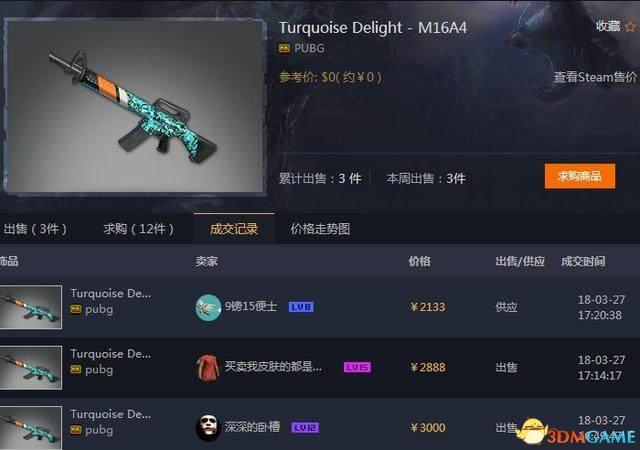Click the seller name 买卖我皮肤的都是...

pos(273,367)
